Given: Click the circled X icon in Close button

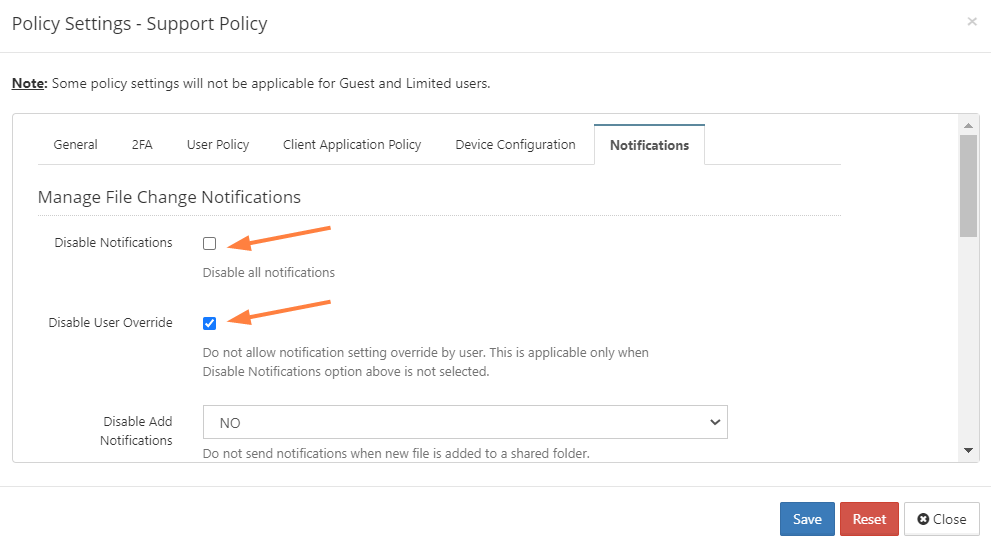Looking at the screenshot, I should point(923,519).
